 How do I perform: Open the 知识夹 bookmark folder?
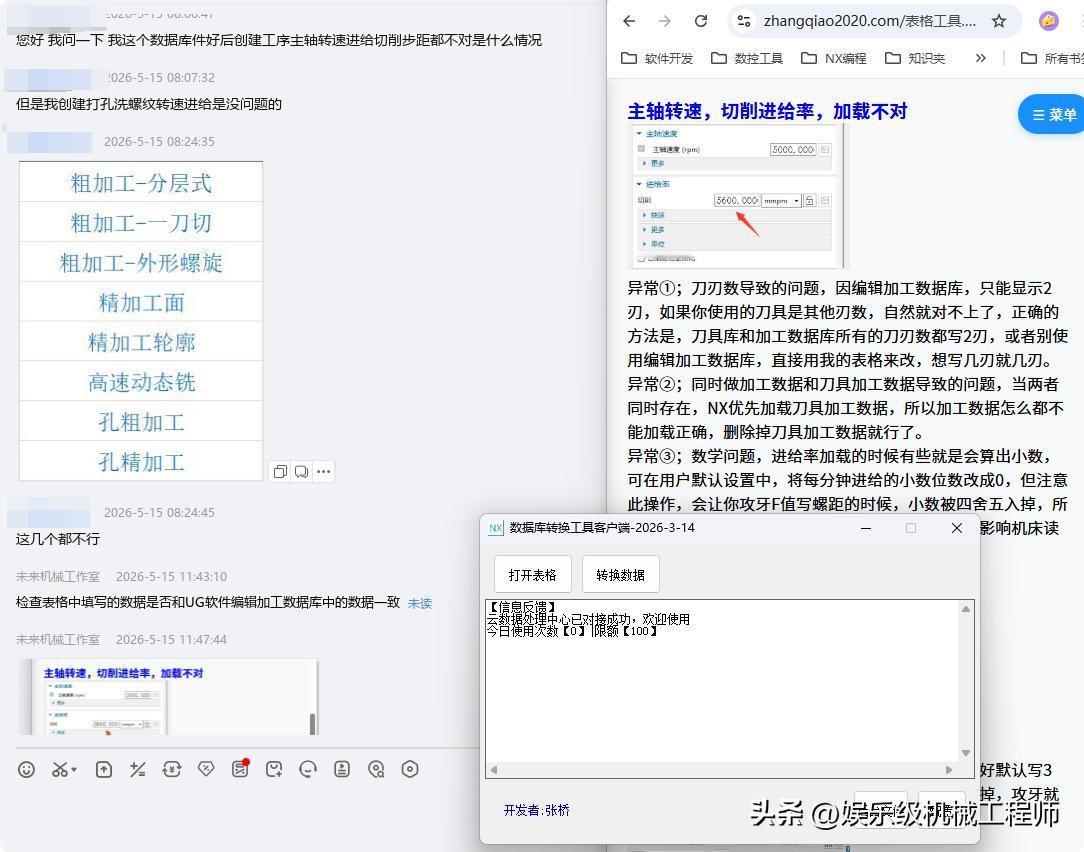(915, 58)
